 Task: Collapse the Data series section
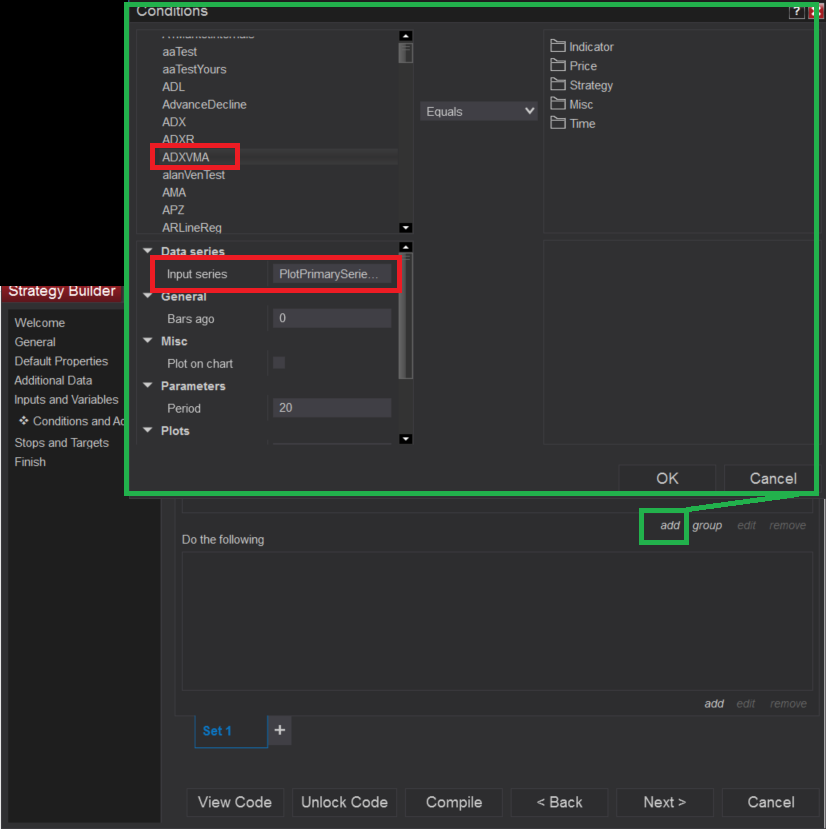[148, 250]
